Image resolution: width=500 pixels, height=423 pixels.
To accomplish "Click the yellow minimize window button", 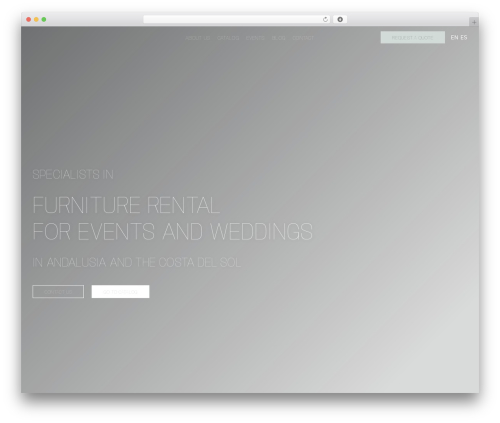I will coord(36,20).
